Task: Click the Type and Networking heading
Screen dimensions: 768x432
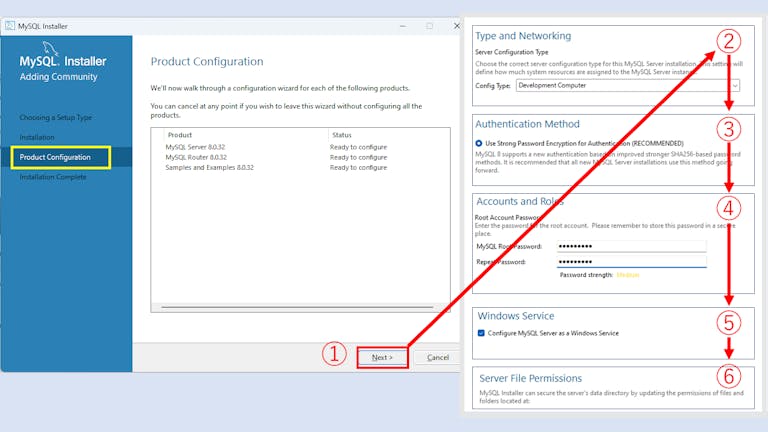Action: 523,36
